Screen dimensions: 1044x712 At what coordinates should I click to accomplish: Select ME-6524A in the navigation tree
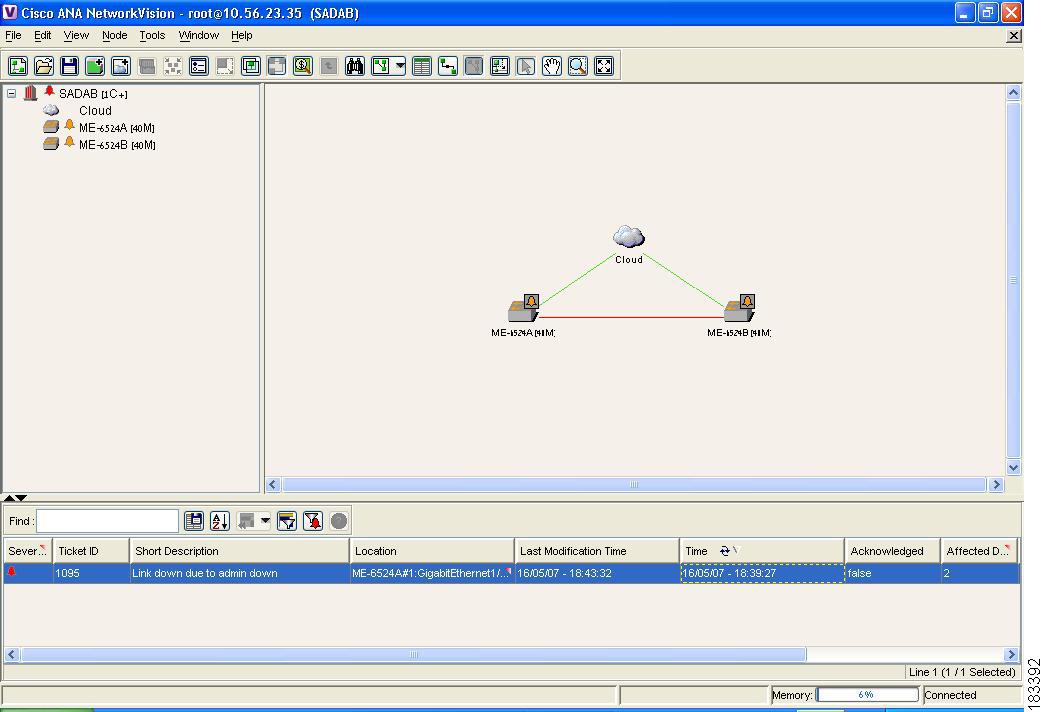[x=117, y=128]
